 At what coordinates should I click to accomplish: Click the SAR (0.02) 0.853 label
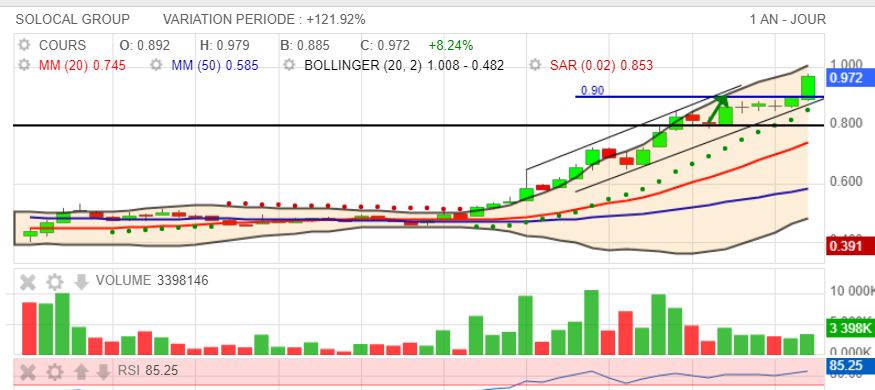601,65
